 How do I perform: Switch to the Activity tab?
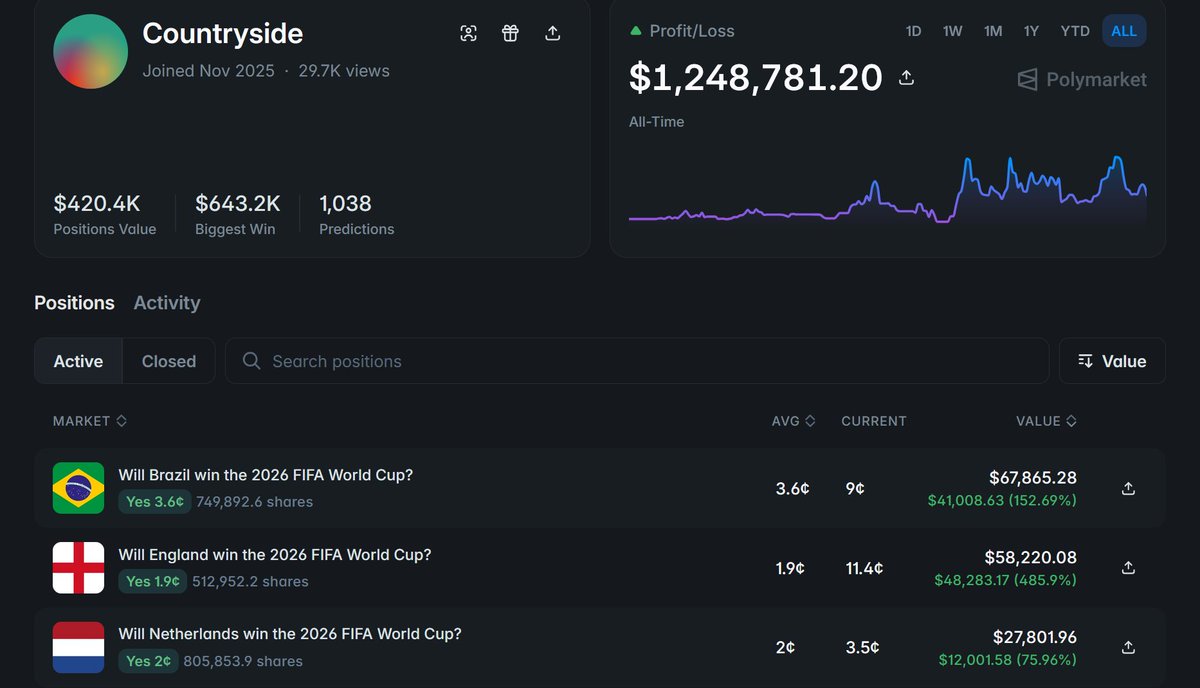pos(167,302)
